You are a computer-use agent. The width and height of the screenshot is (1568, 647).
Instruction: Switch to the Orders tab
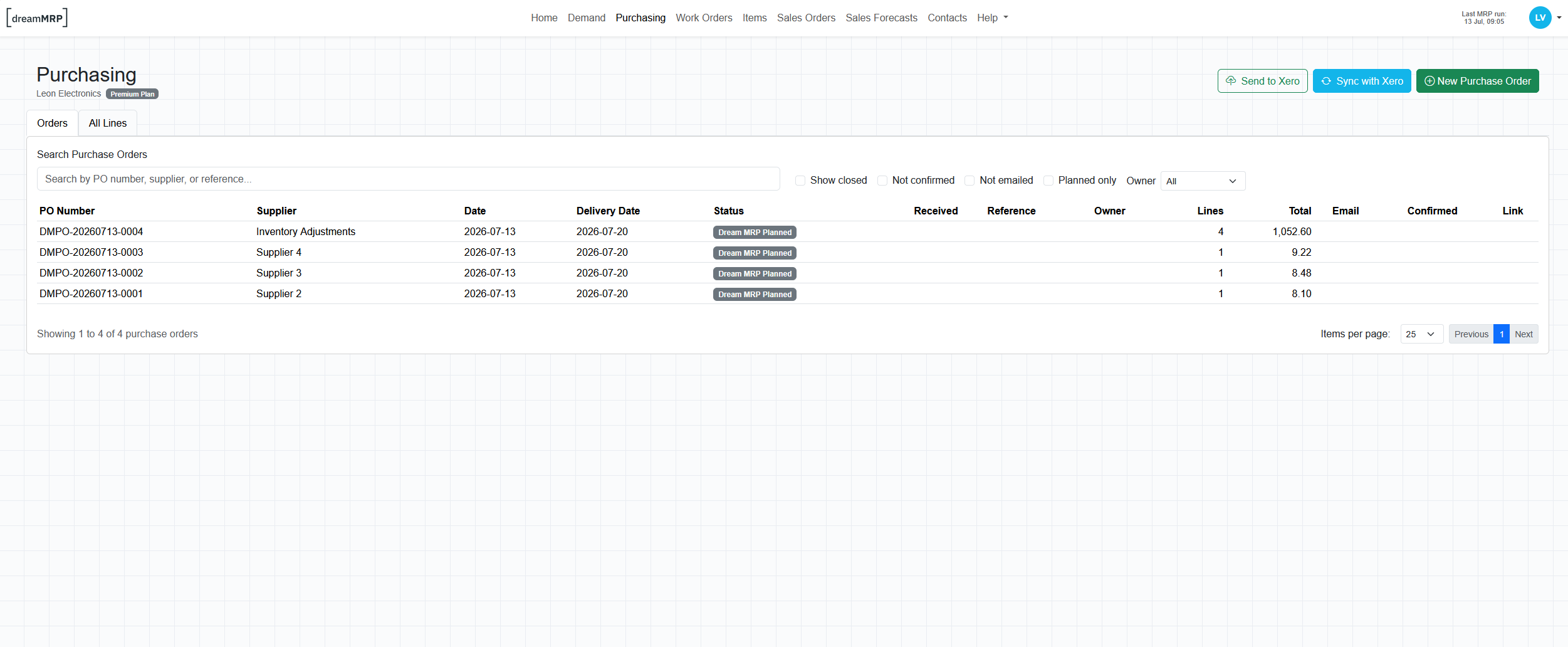tap(52, 123)
